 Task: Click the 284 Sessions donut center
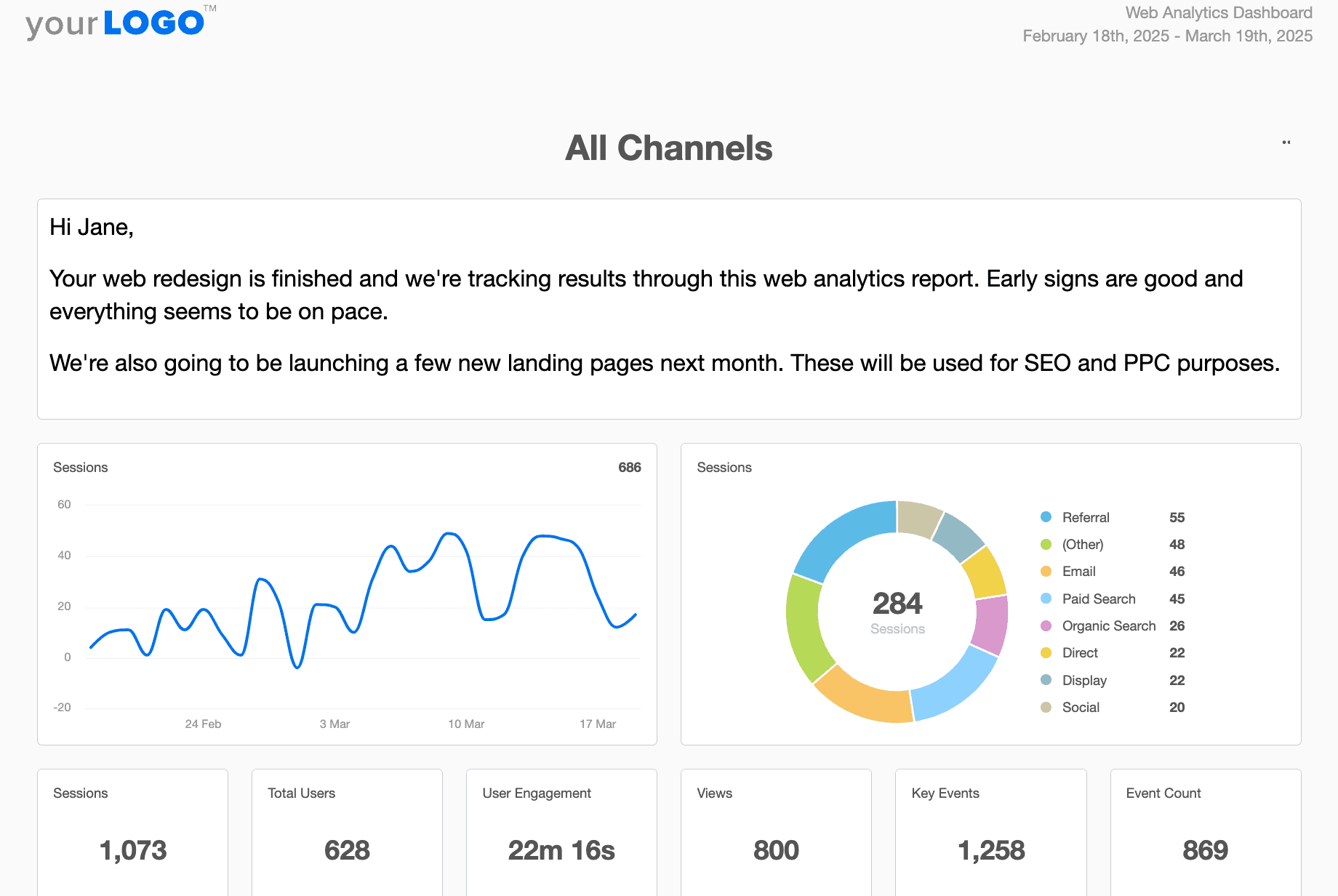(x=897, y=612)
